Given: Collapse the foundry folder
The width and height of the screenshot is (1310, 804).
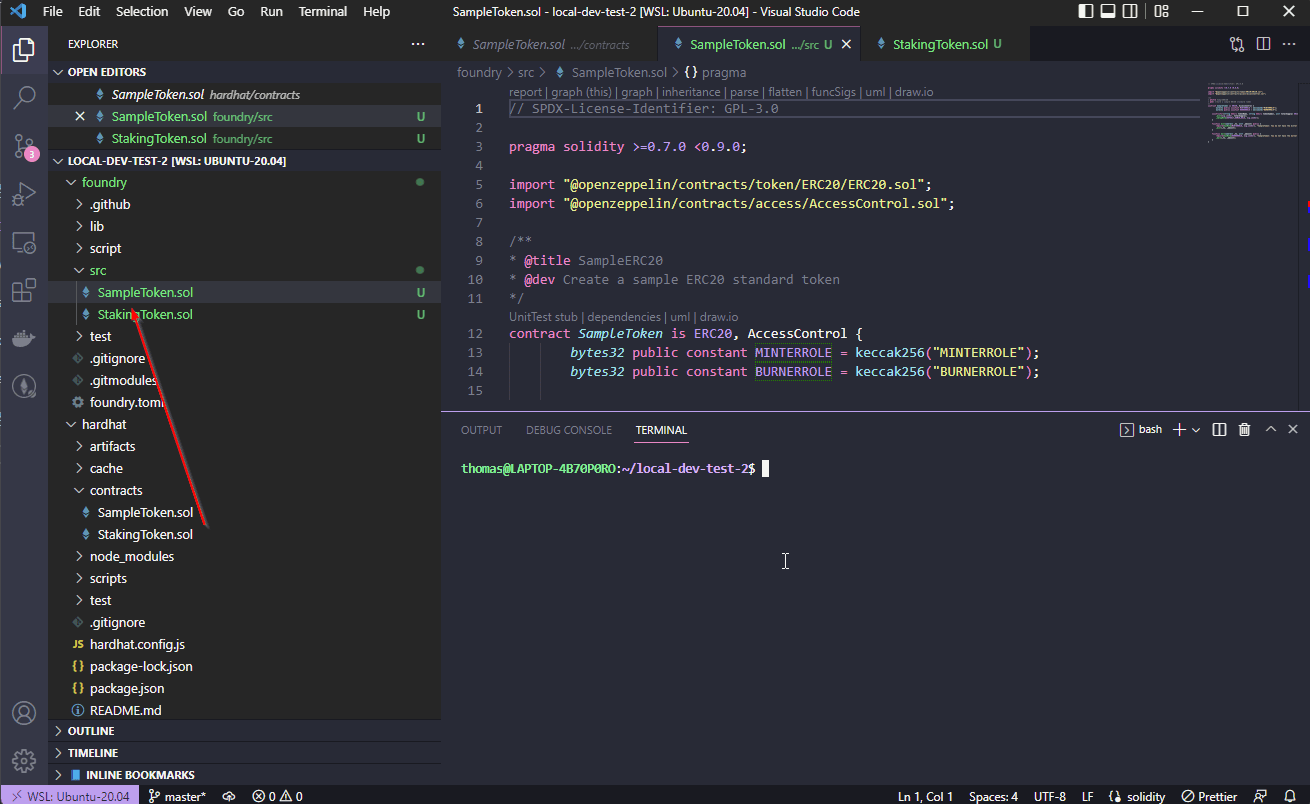Looking at the screenshot, I should [x=71, y=182].
